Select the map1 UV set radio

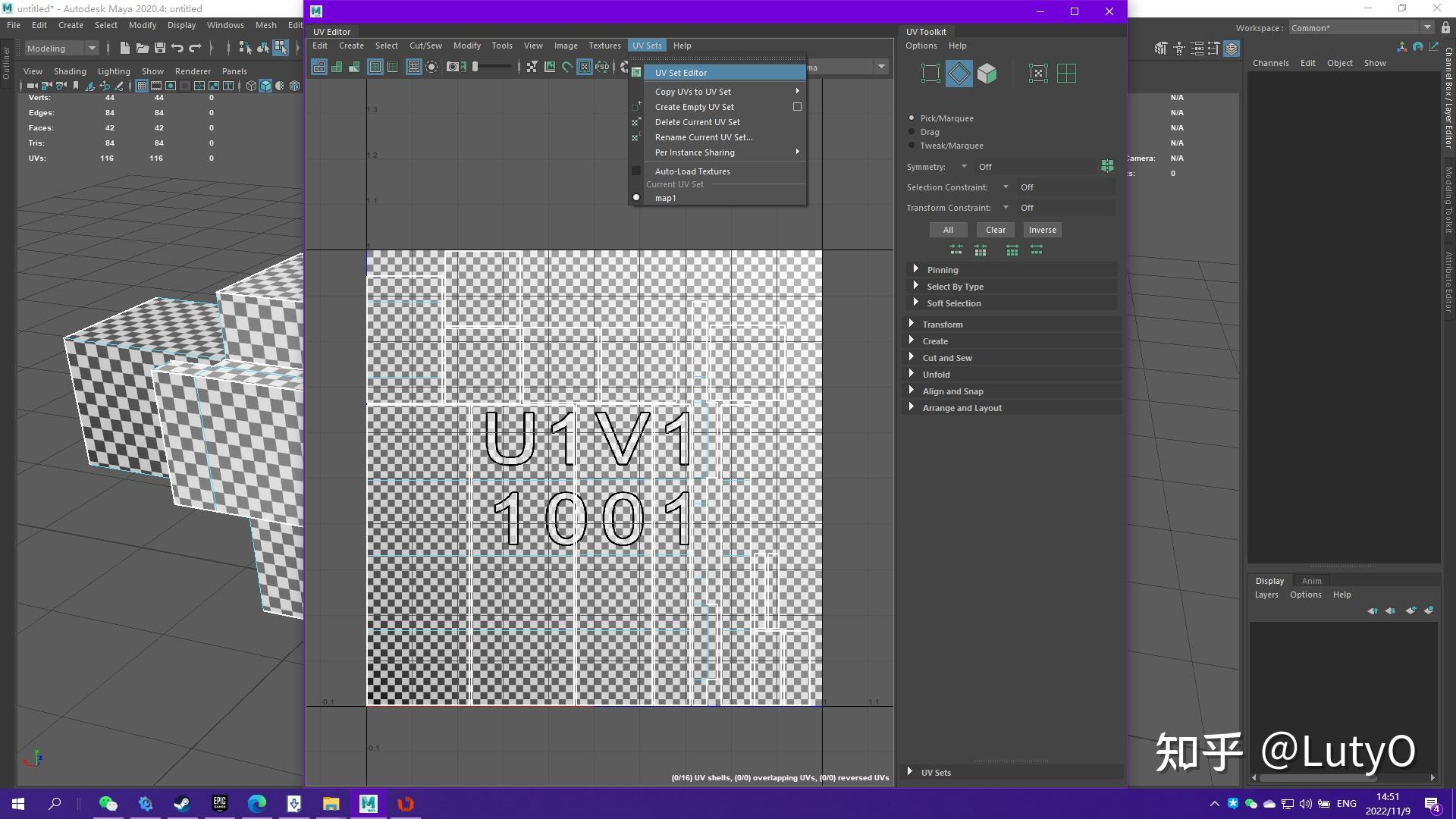click(x=636, y=198)
